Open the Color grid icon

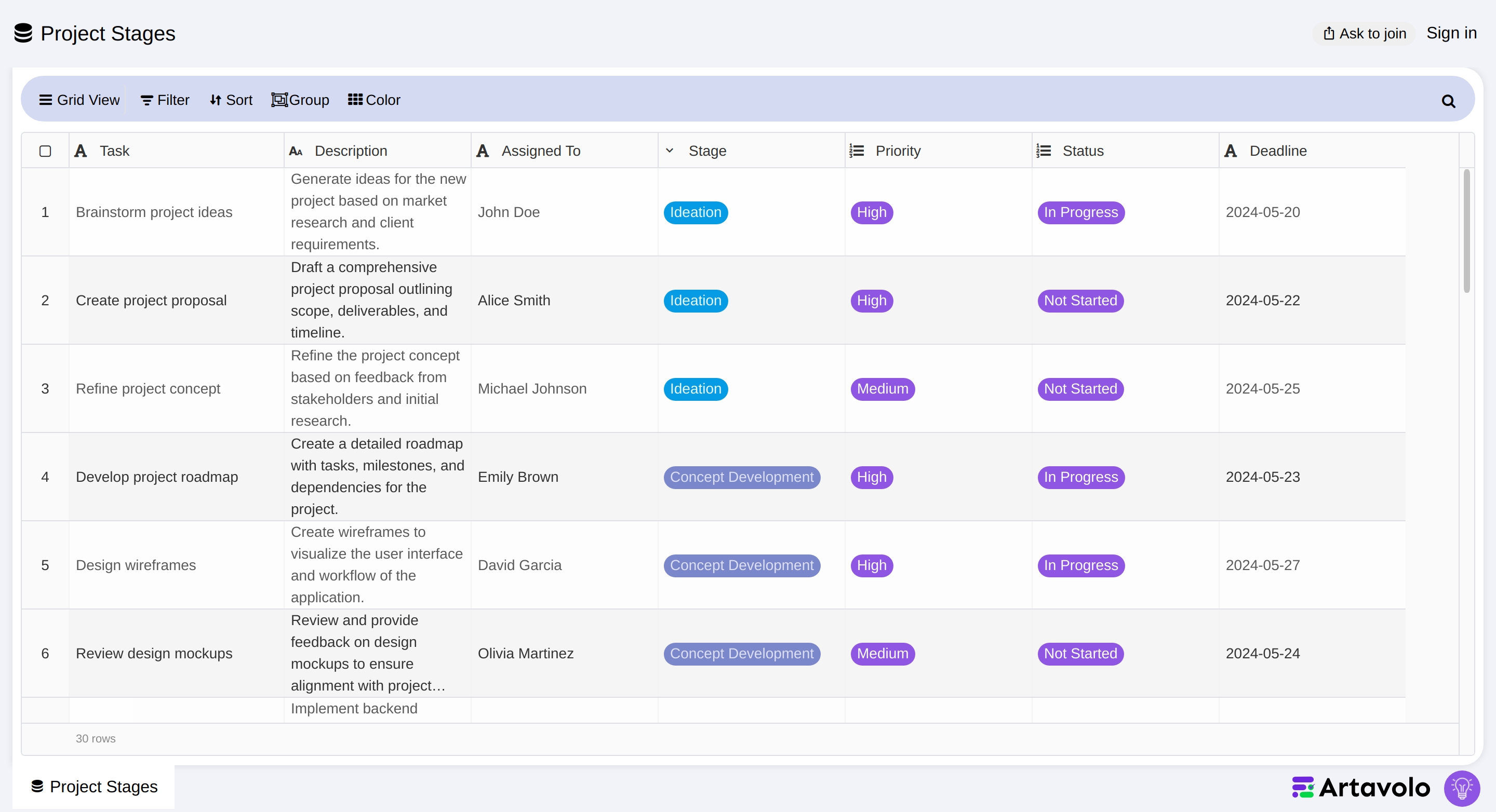click(x=355, y=100)
